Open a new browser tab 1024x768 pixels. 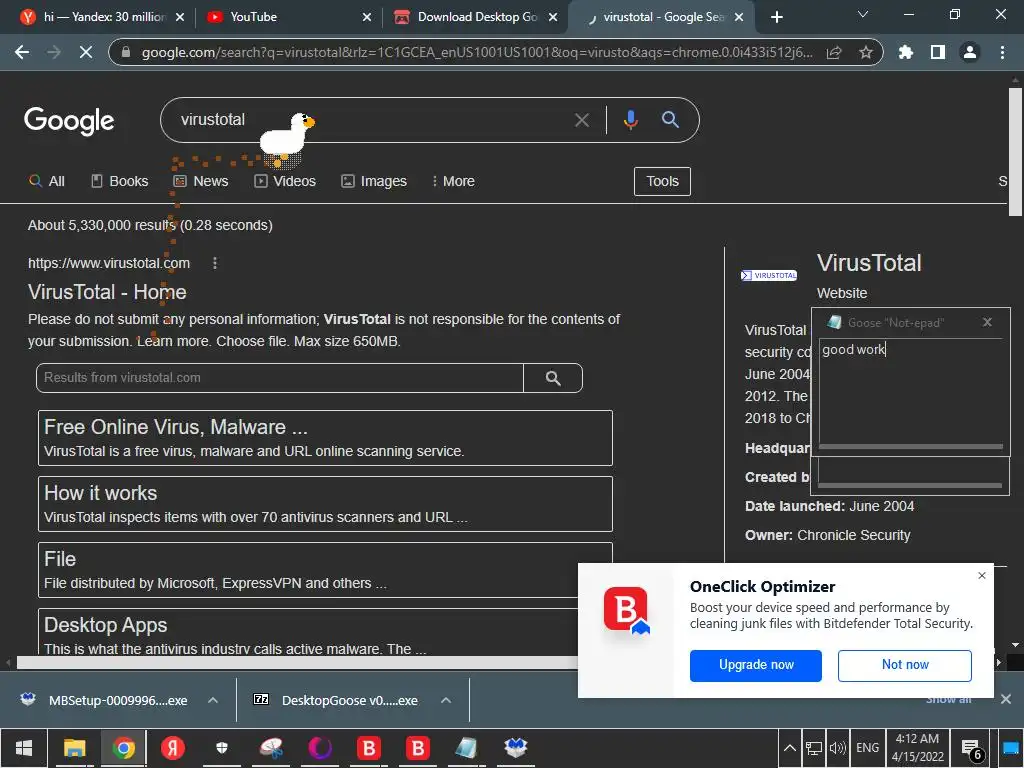tap(776, 17)
